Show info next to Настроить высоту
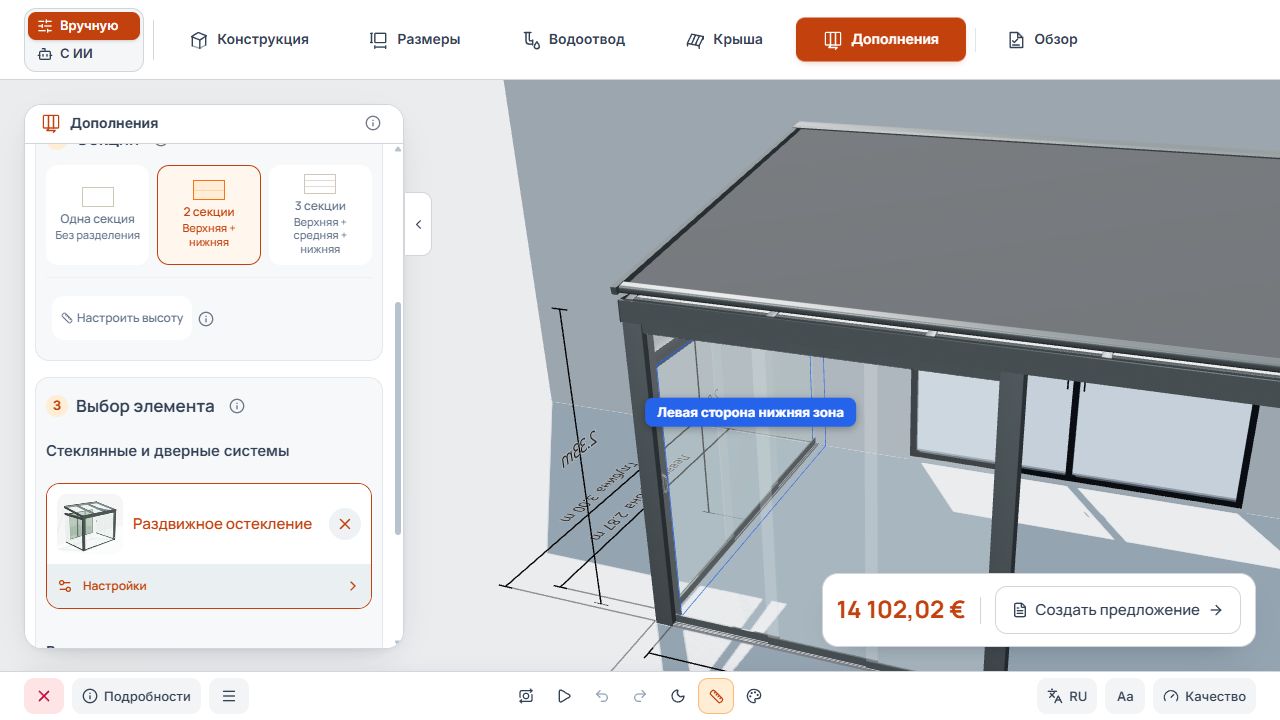This screenshot has width=1280, height=720. [x=206, y=319]
